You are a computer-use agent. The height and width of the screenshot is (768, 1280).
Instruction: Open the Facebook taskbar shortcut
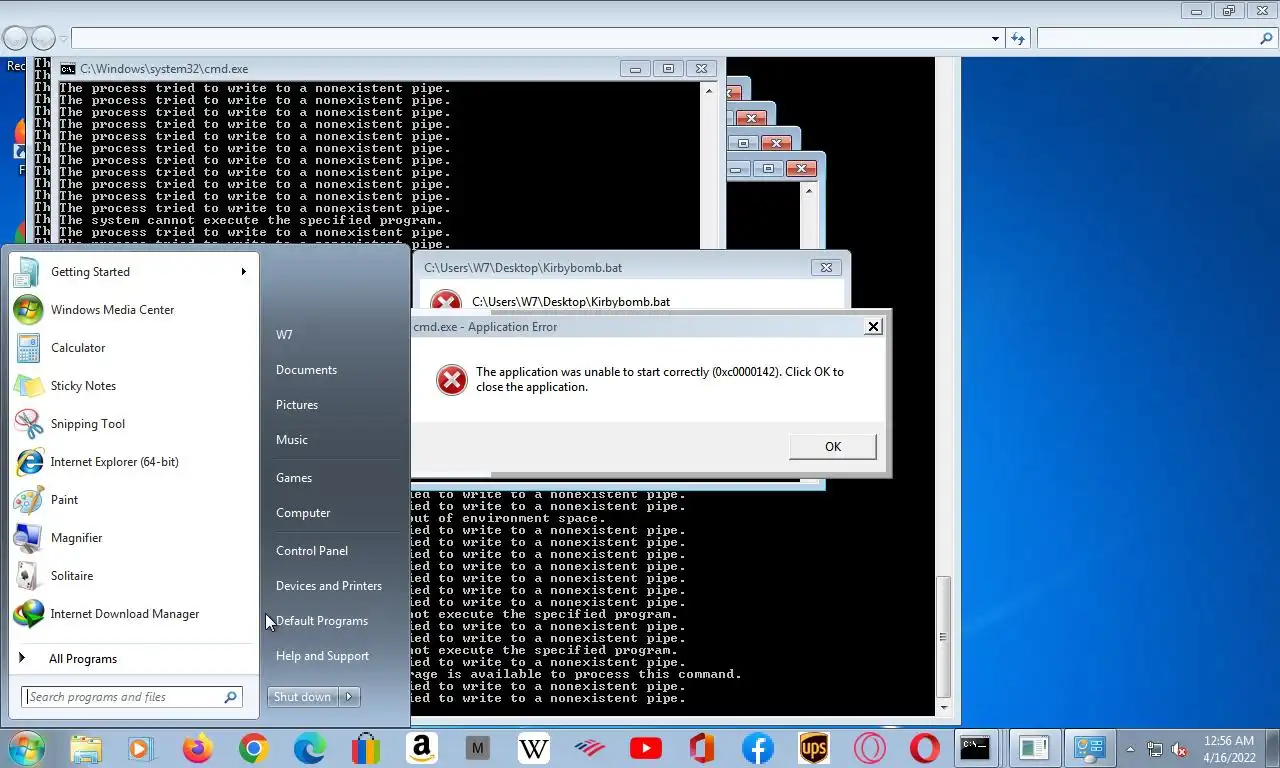point(758,748)
